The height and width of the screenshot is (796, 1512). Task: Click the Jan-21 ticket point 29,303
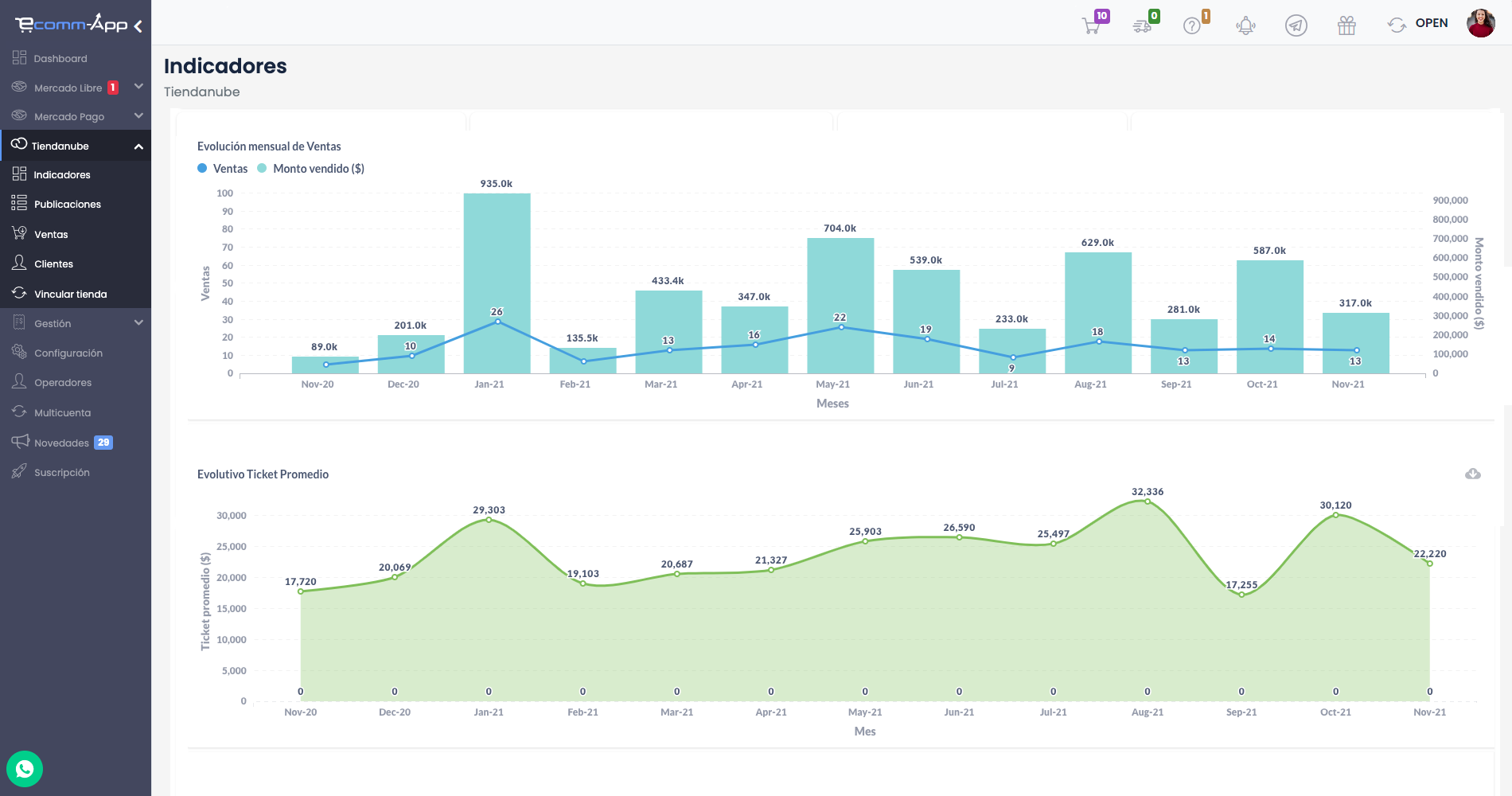(489, 520)
